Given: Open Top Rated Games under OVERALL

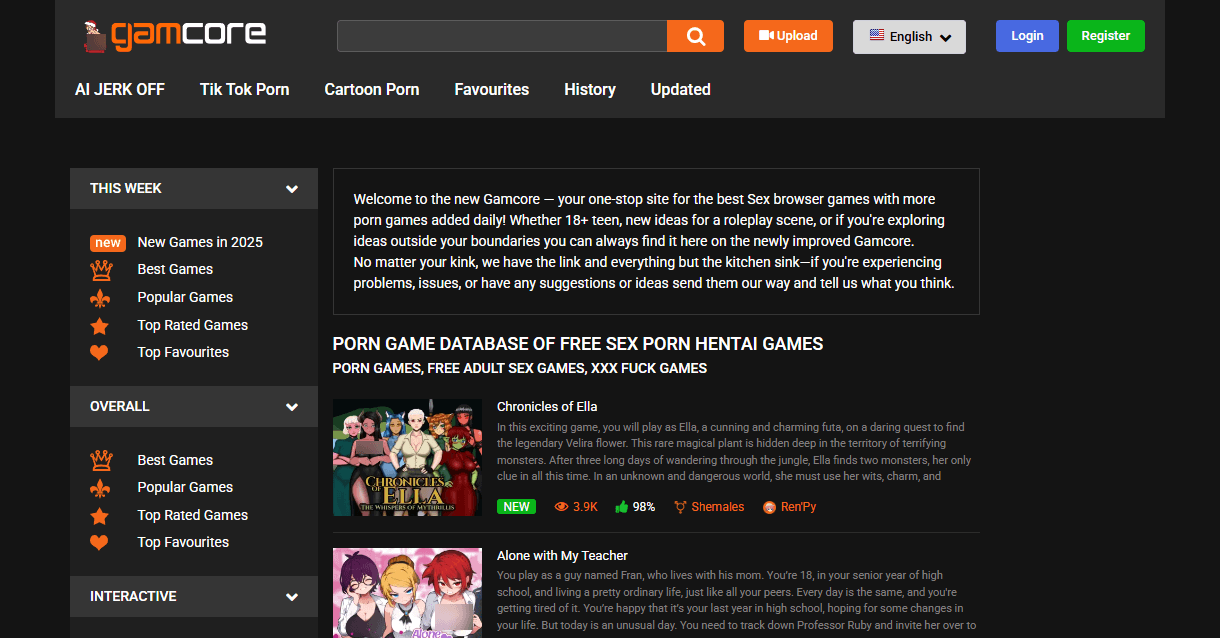Looking at the screenshot, I should (x=193, y=515).
